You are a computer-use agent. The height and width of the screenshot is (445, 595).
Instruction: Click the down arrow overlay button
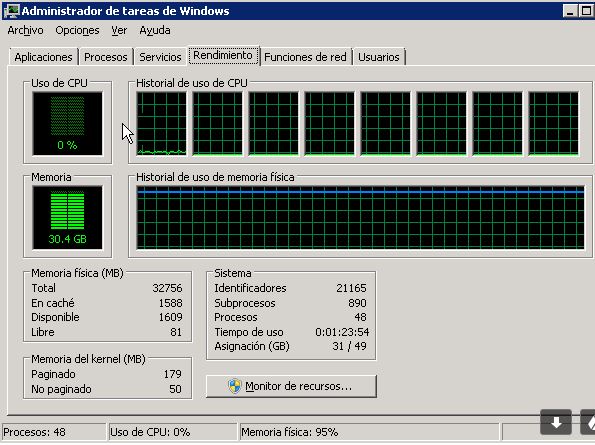(x=556, y=422)
